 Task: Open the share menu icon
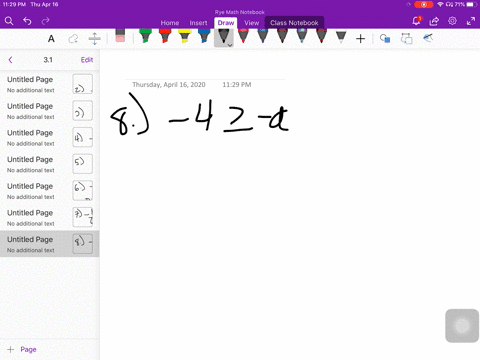pyautogui.click(x=434, y=21)
